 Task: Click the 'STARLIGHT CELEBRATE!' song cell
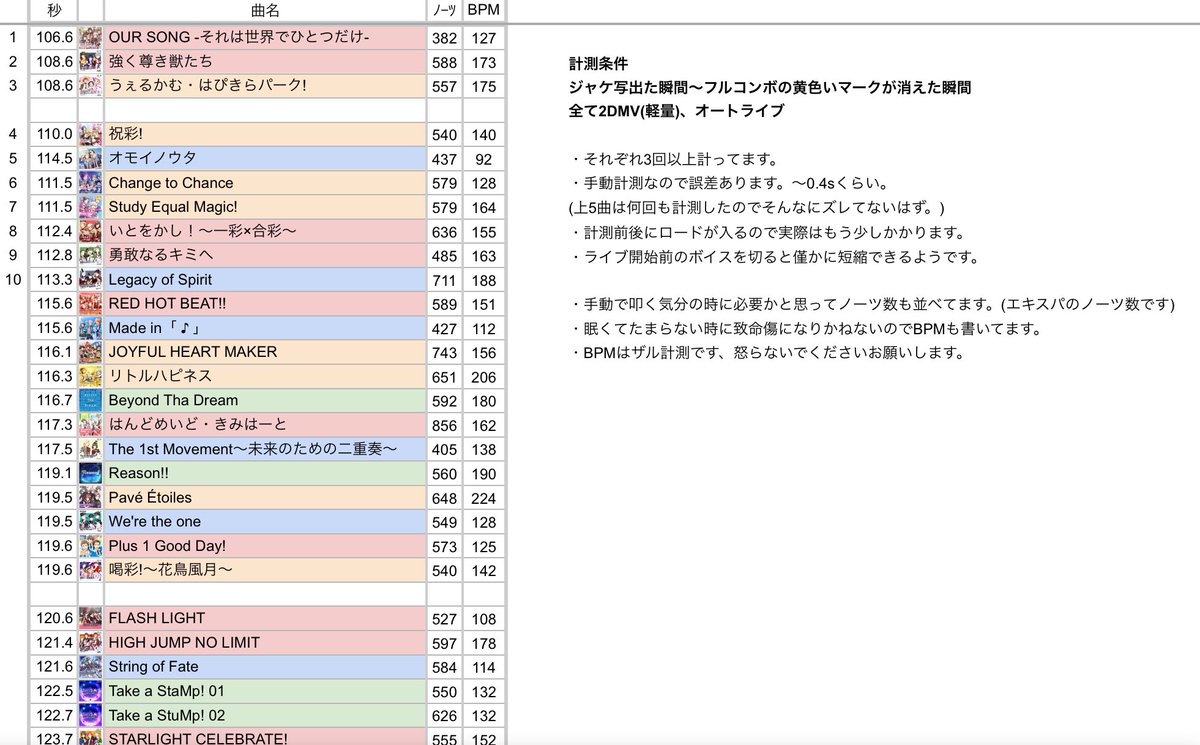(x=265, y=738)
